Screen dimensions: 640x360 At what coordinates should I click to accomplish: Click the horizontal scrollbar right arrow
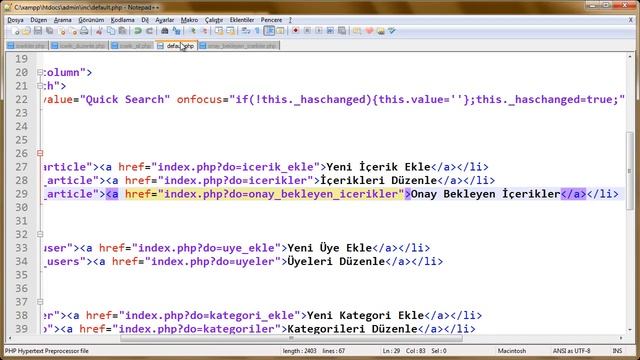[x=621, y=338]
